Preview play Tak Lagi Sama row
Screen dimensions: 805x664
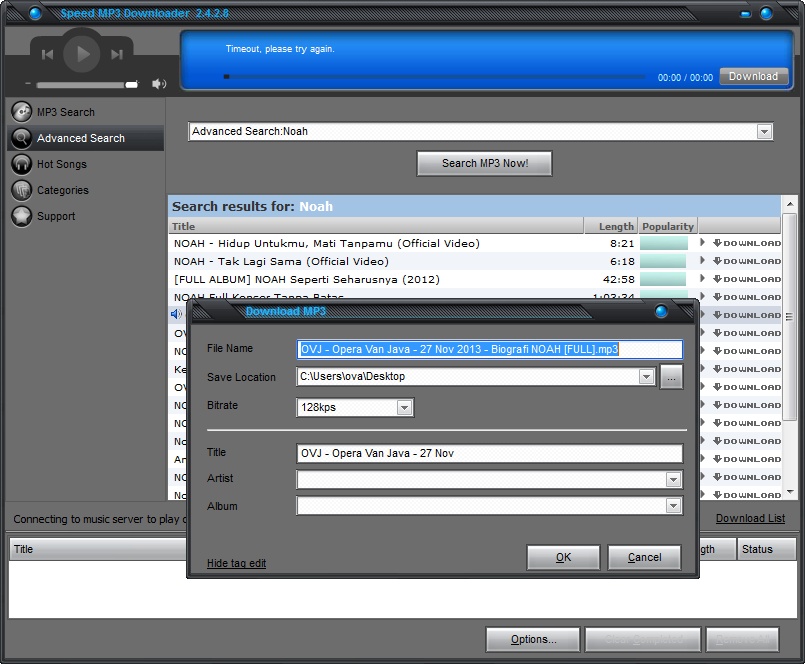pyautogui.click(x=702, y=260)
